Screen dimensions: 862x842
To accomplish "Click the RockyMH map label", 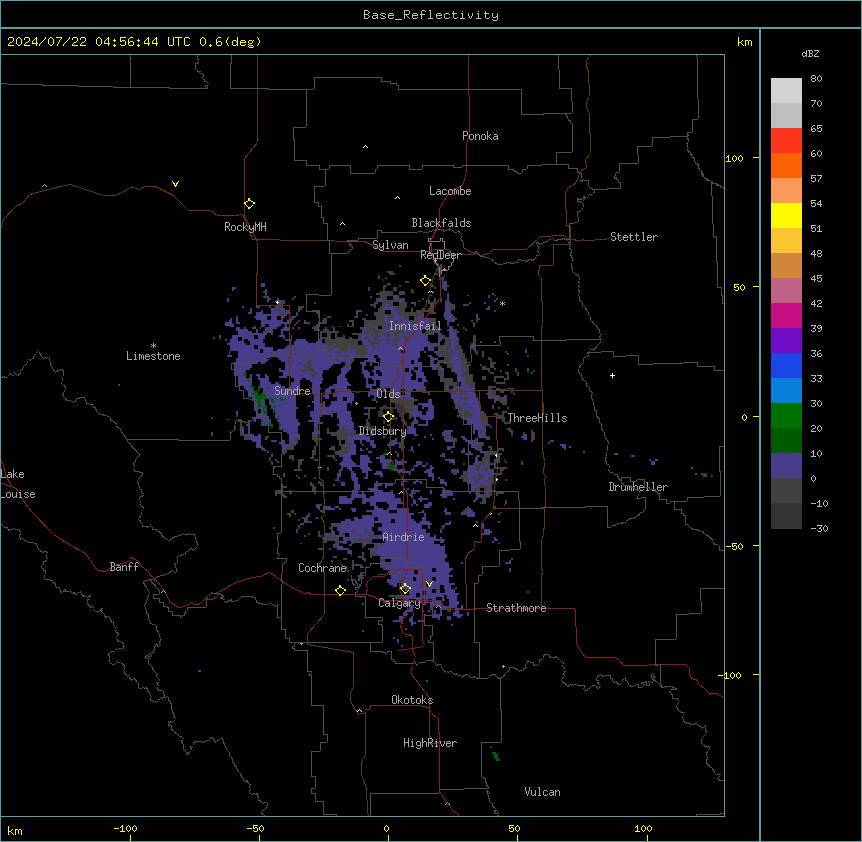I will tap(245, 227).
